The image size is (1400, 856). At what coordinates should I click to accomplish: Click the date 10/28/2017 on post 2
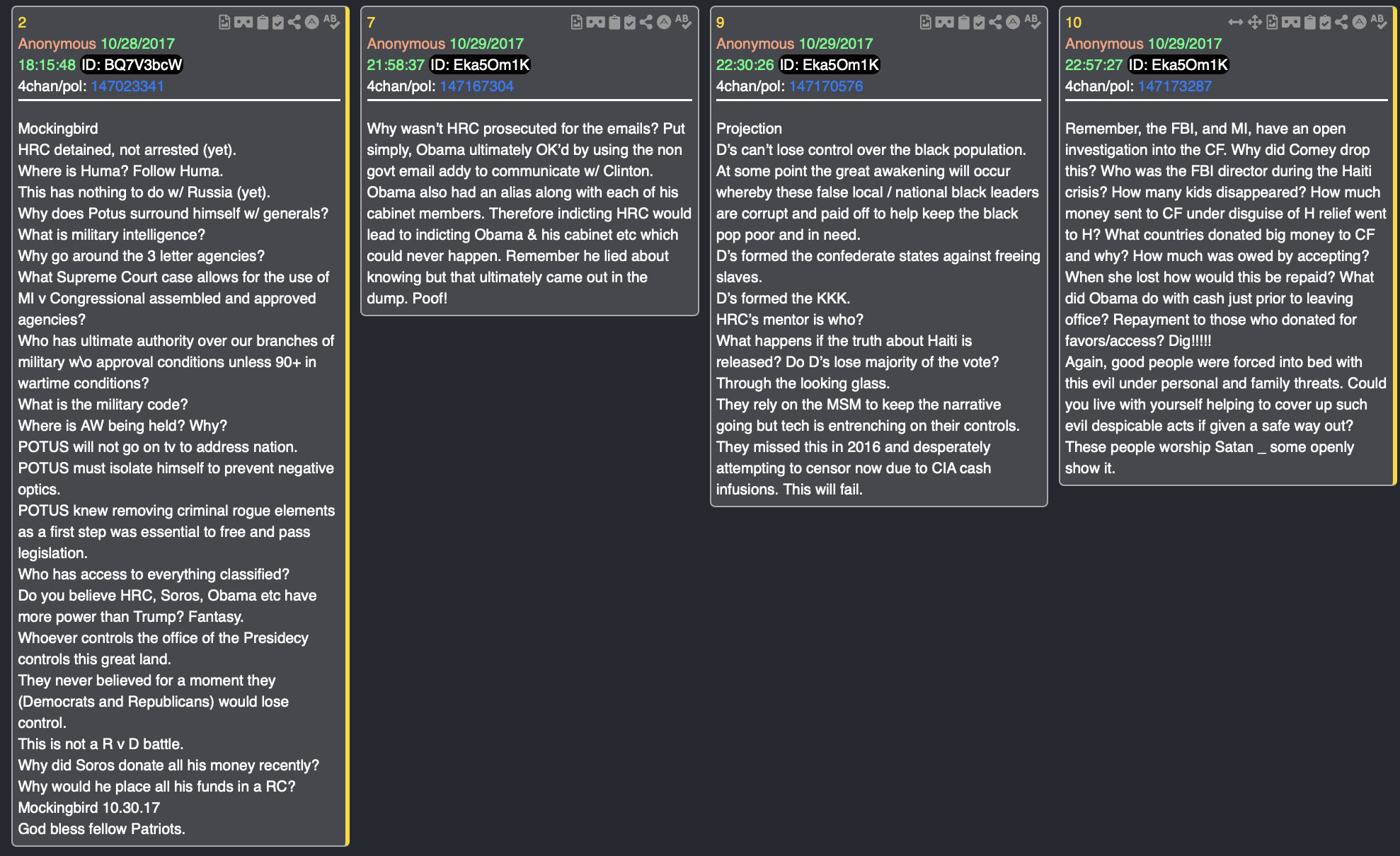tap(137, 44)
